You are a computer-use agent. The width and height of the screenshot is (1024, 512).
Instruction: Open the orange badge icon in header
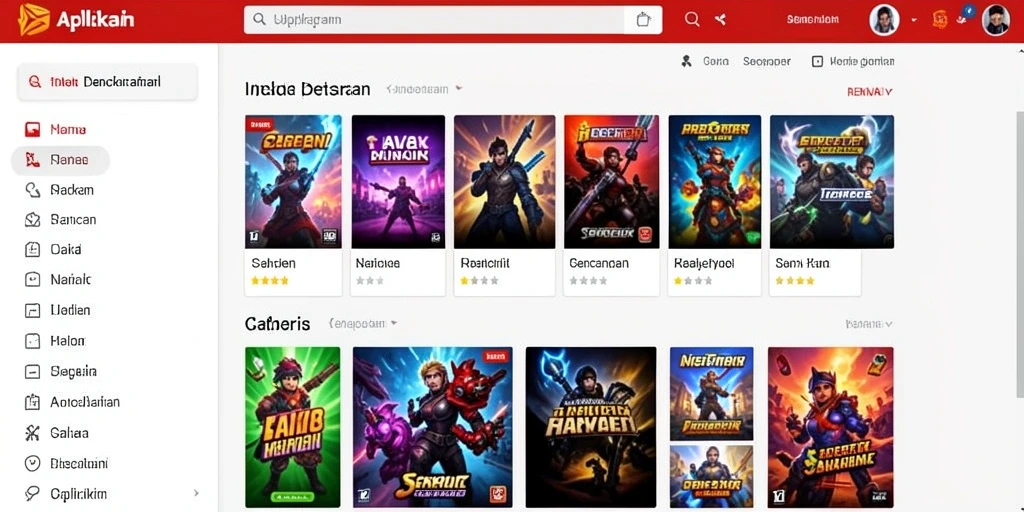(940, 20)
